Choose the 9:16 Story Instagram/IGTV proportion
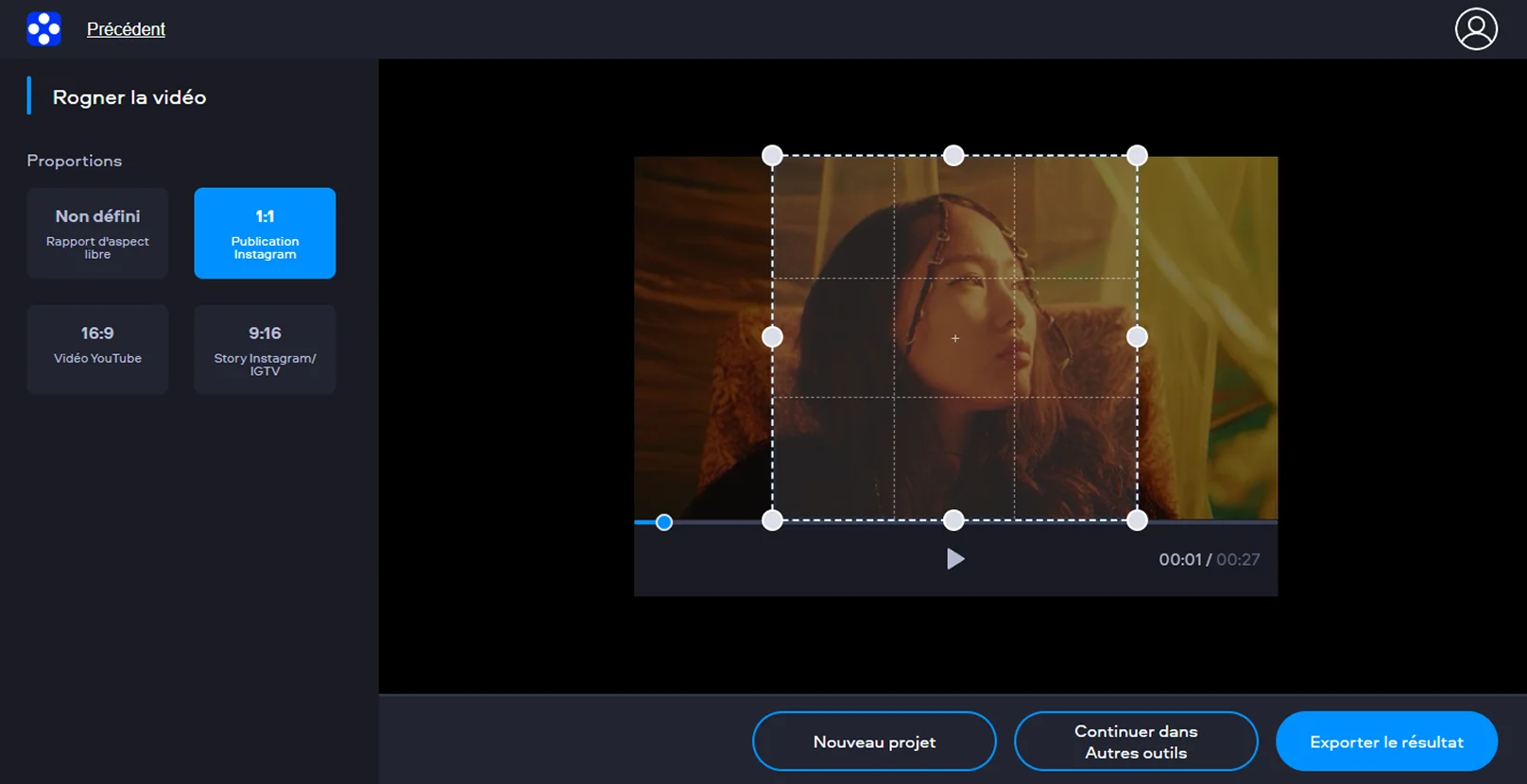This screenshot has height=784, width=1527. coord(265,349)
